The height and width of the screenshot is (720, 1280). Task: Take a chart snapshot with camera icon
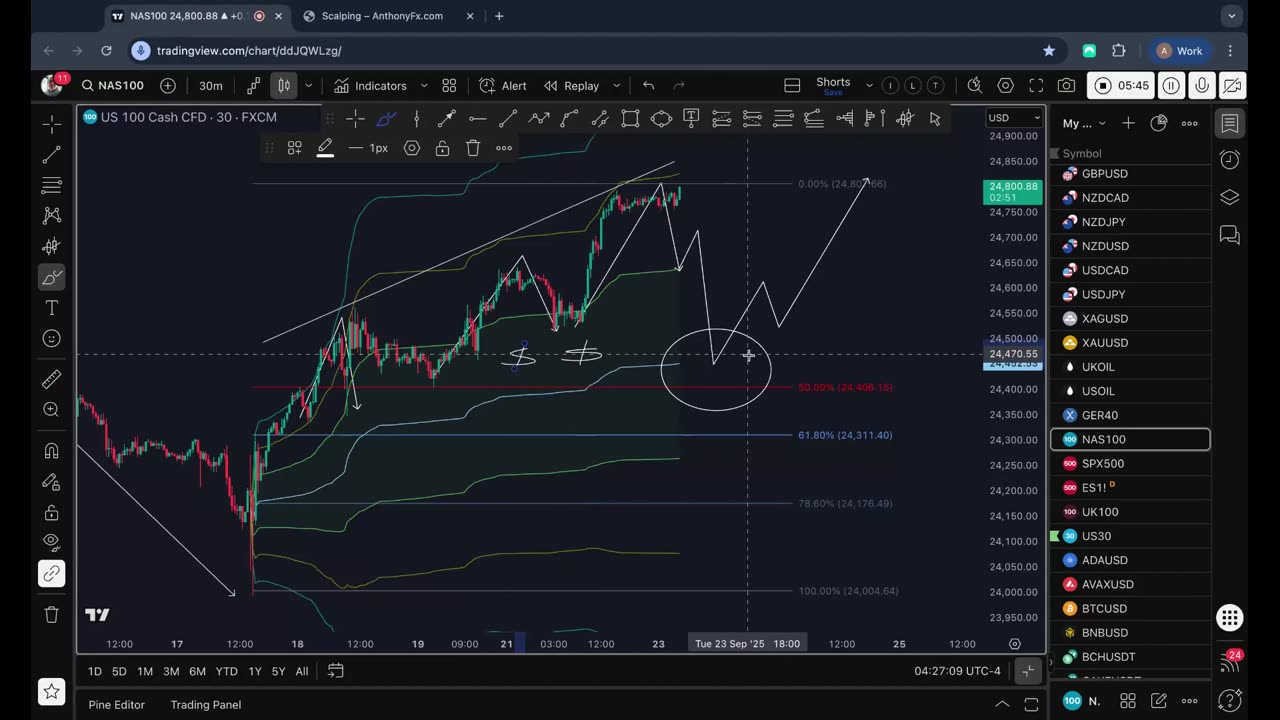(1067, 86)
